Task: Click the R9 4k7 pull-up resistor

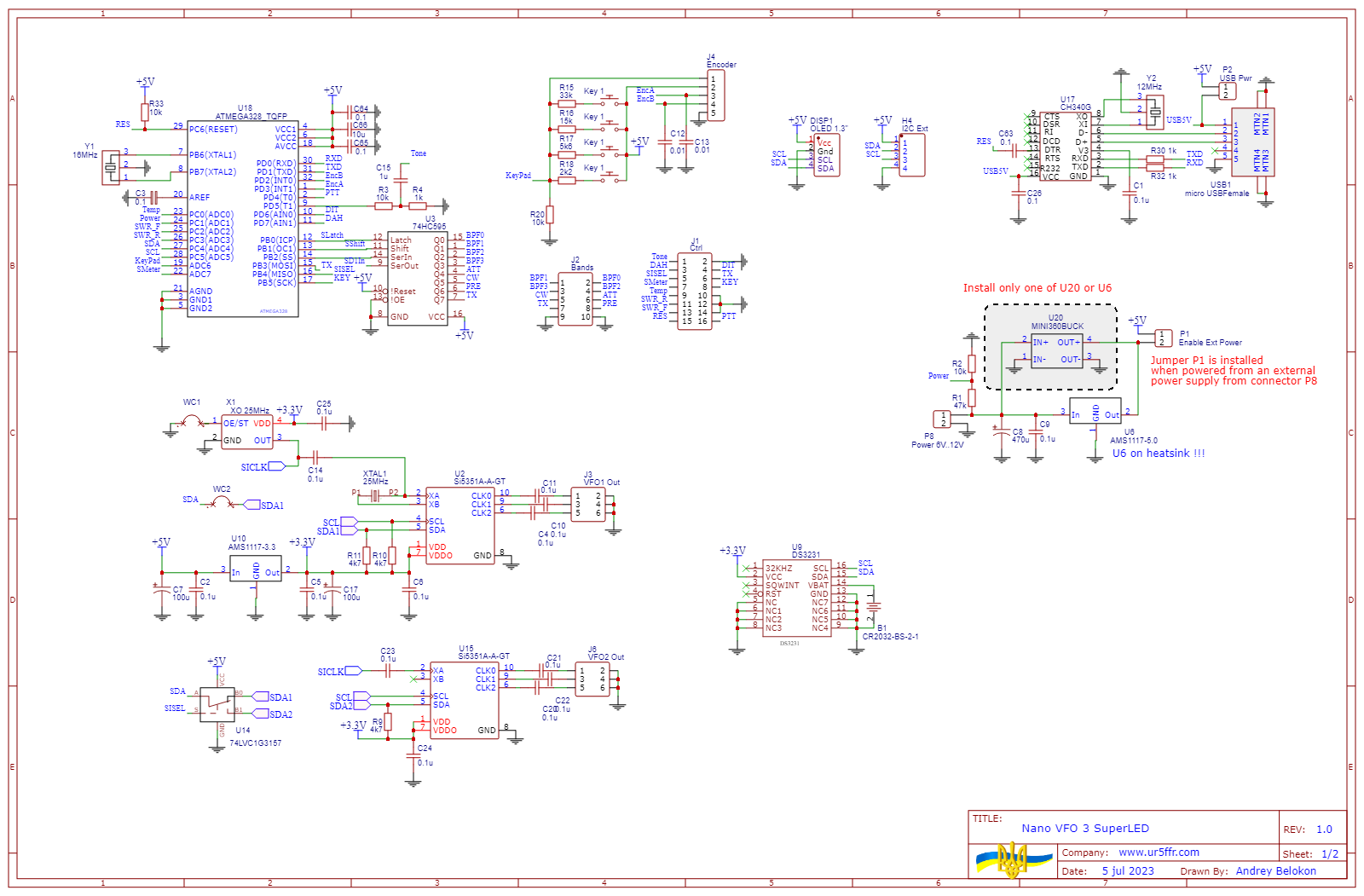Action: [x=388, y=722]
